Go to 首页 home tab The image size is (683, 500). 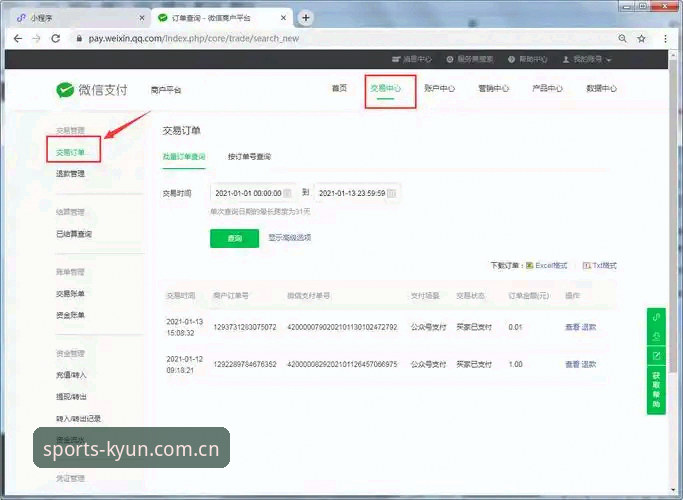[x=339, y=88]
